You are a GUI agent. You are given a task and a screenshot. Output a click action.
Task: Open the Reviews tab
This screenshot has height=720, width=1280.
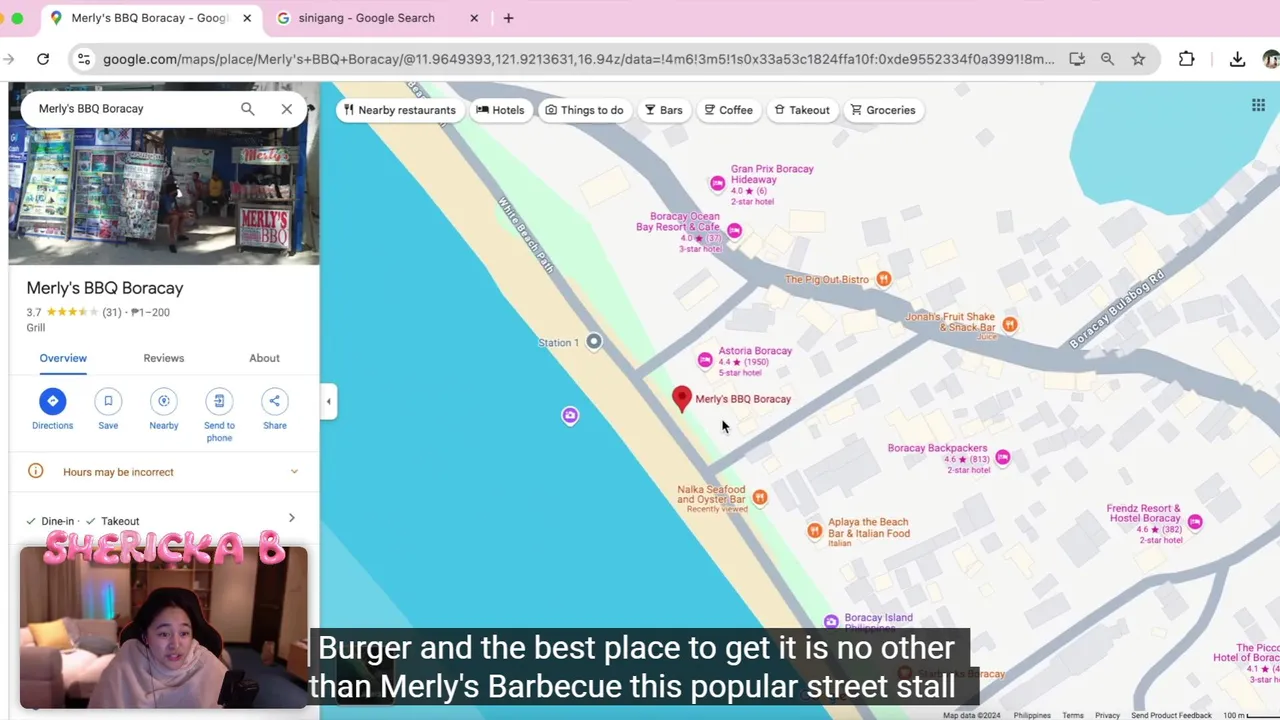(x=164, y=358)
